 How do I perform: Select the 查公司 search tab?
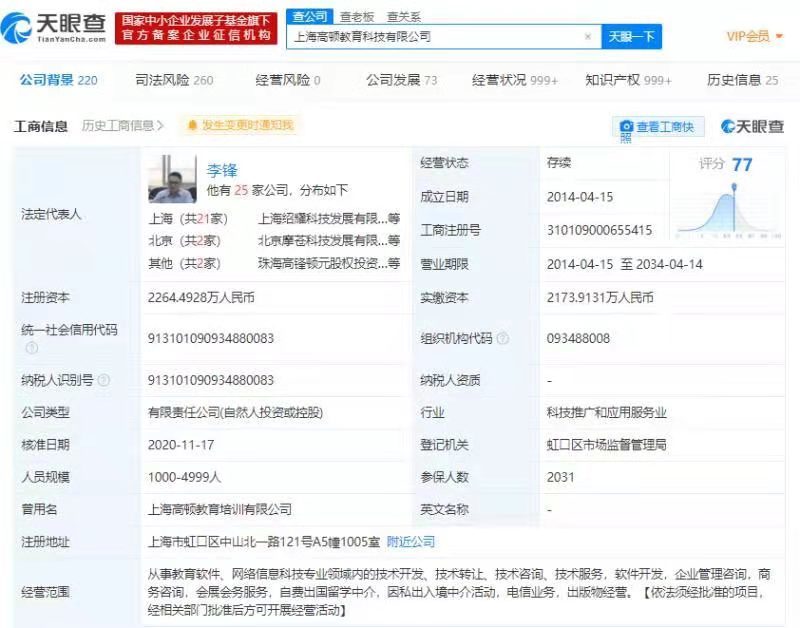pos(310,16)
